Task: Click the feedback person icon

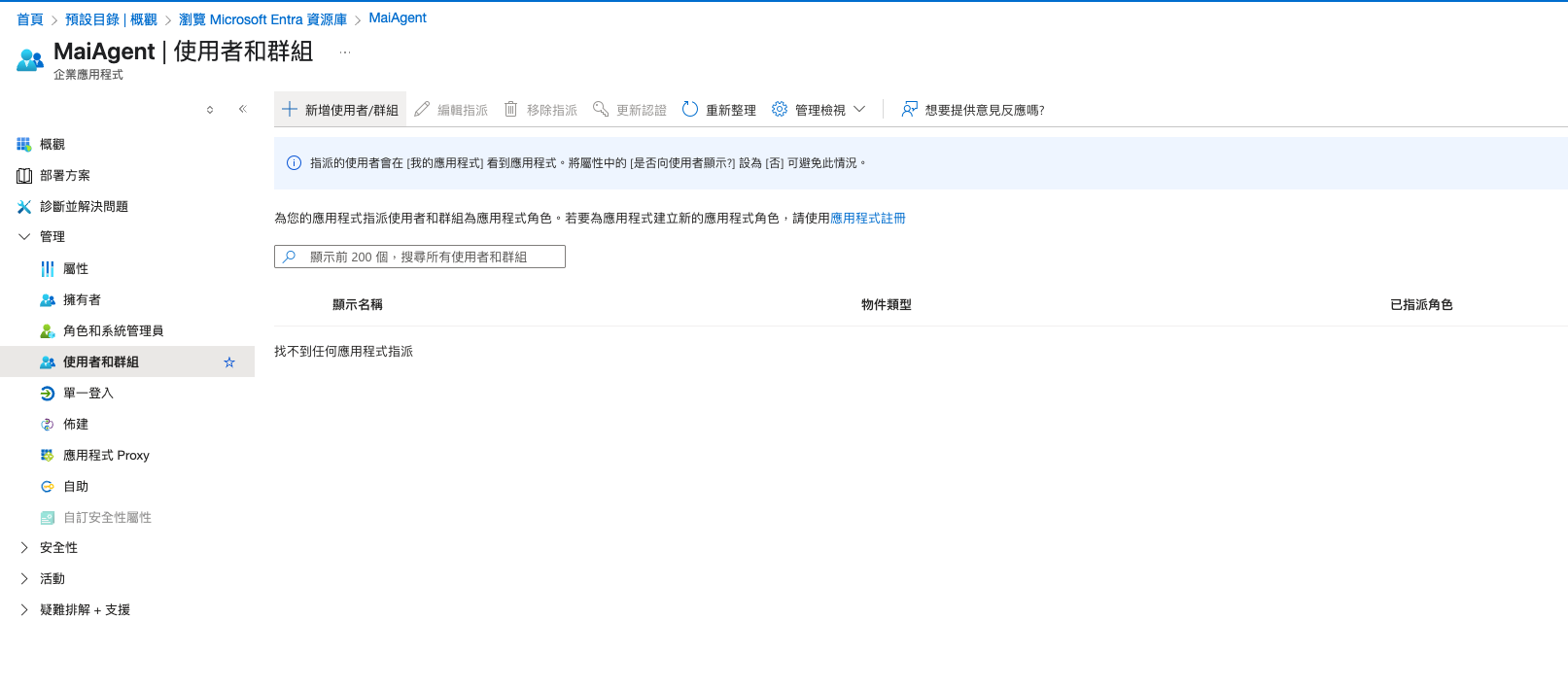Action: (909, 109)
